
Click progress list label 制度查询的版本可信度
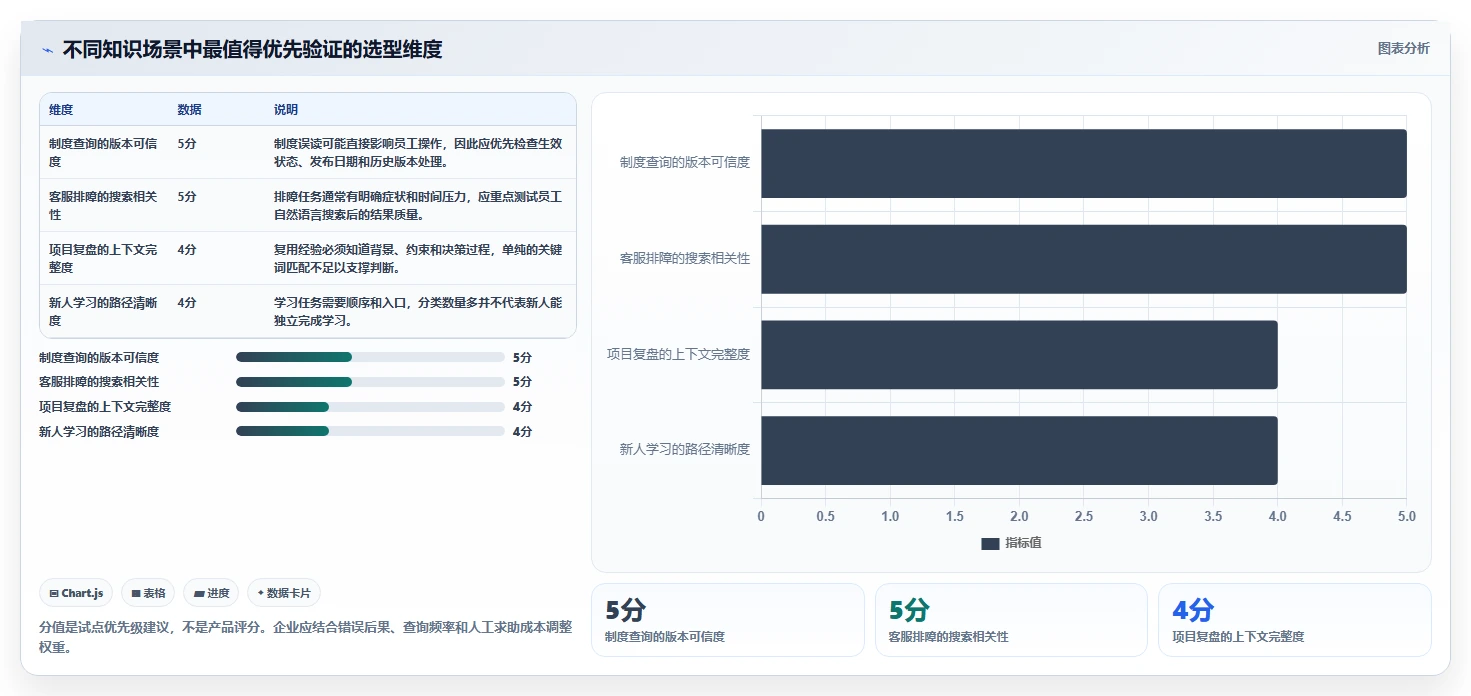[99, 357]
